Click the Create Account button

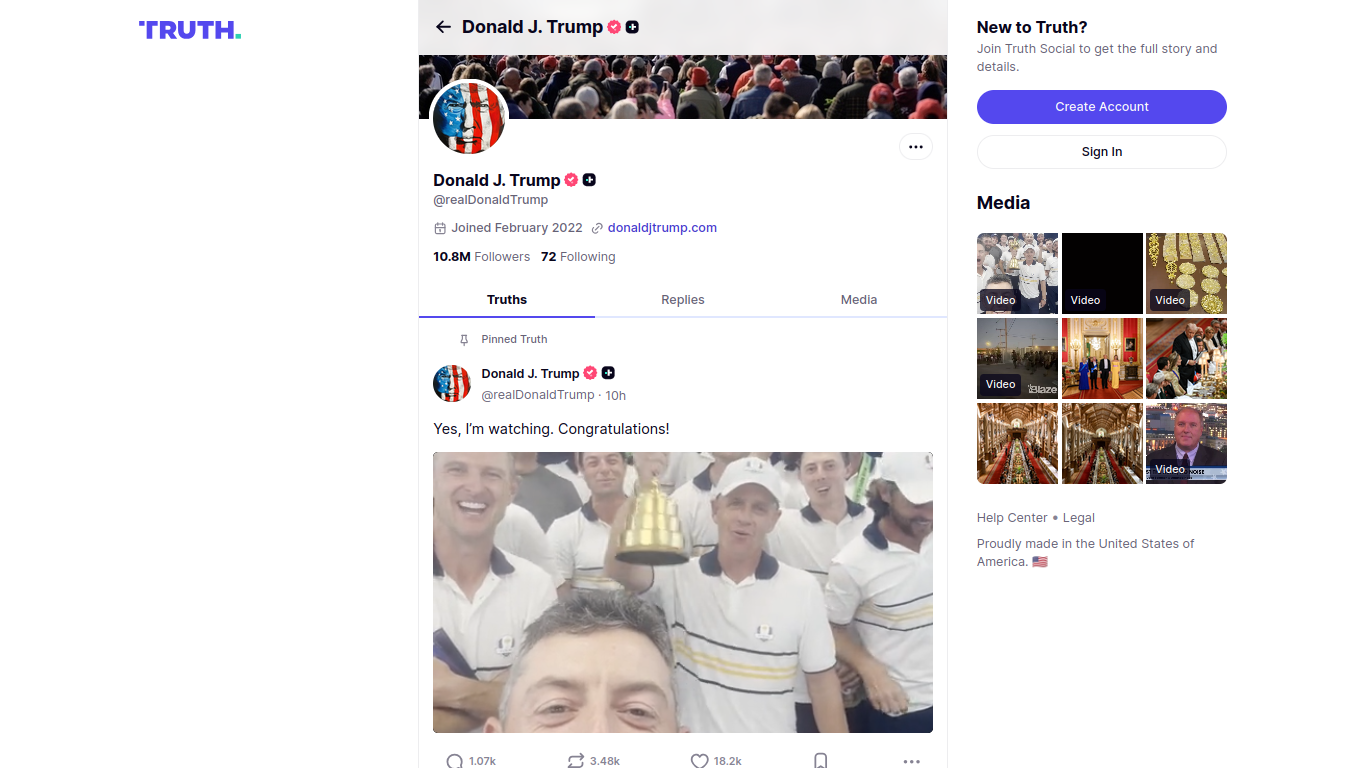click(1101, 107)
